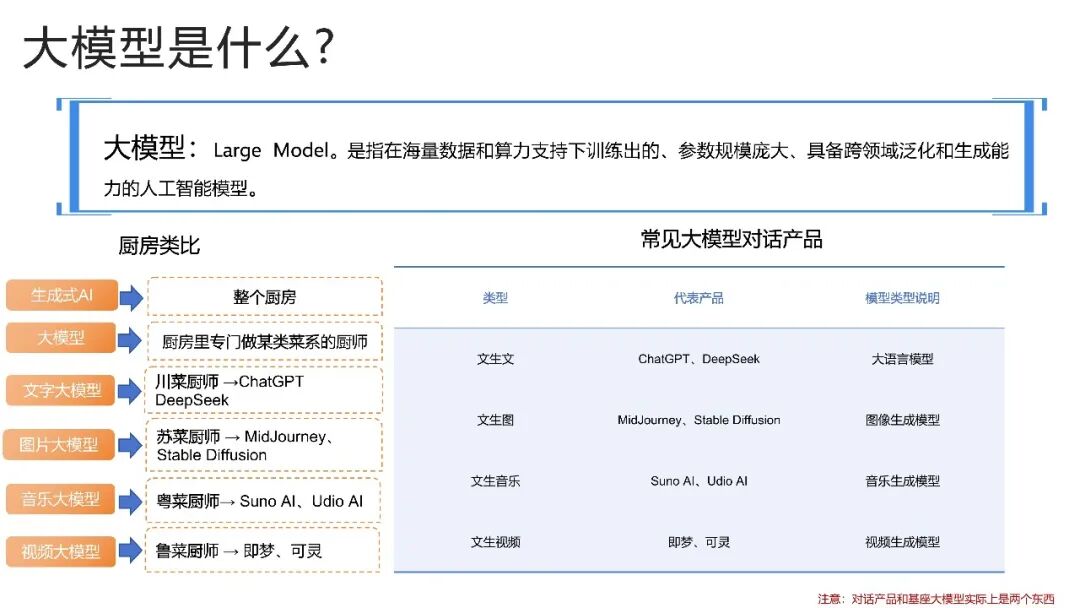Click the 生成式AI orange label
Viewport: 1080px width, 608px height.
61,295
